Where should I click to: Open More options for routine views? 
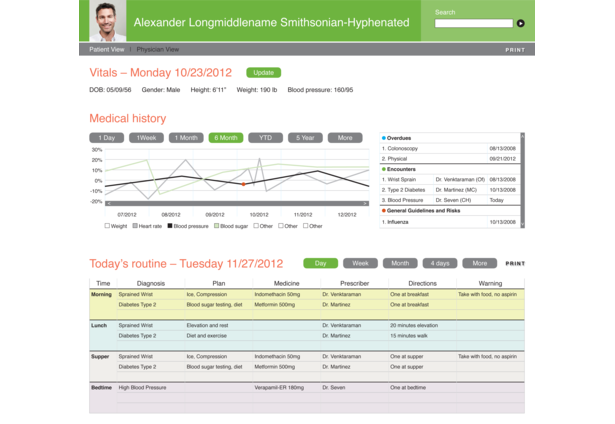click(479, 263)
